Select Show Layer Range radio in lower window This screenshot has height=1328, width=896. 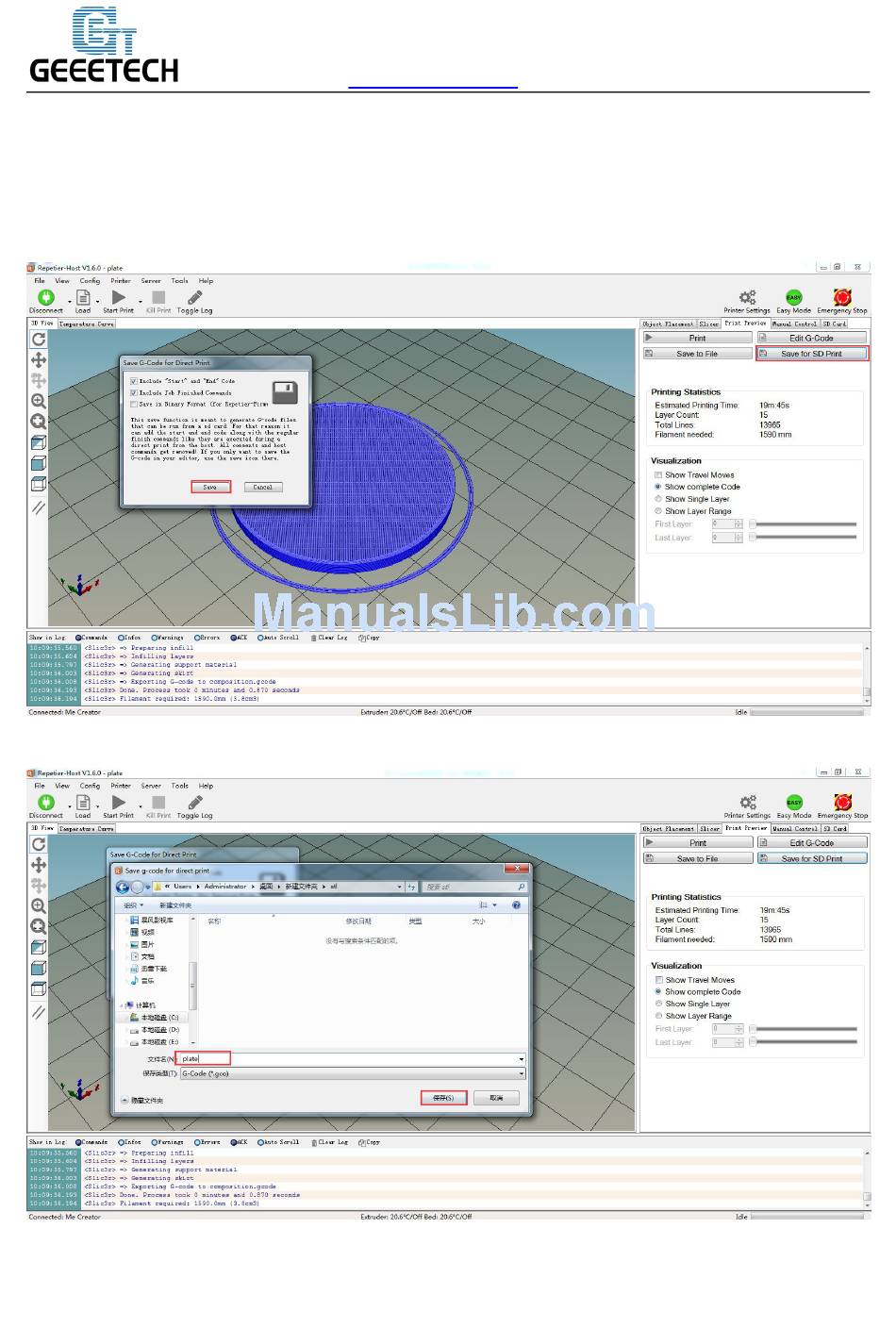pyautogui.click(x=658, y=1016)
